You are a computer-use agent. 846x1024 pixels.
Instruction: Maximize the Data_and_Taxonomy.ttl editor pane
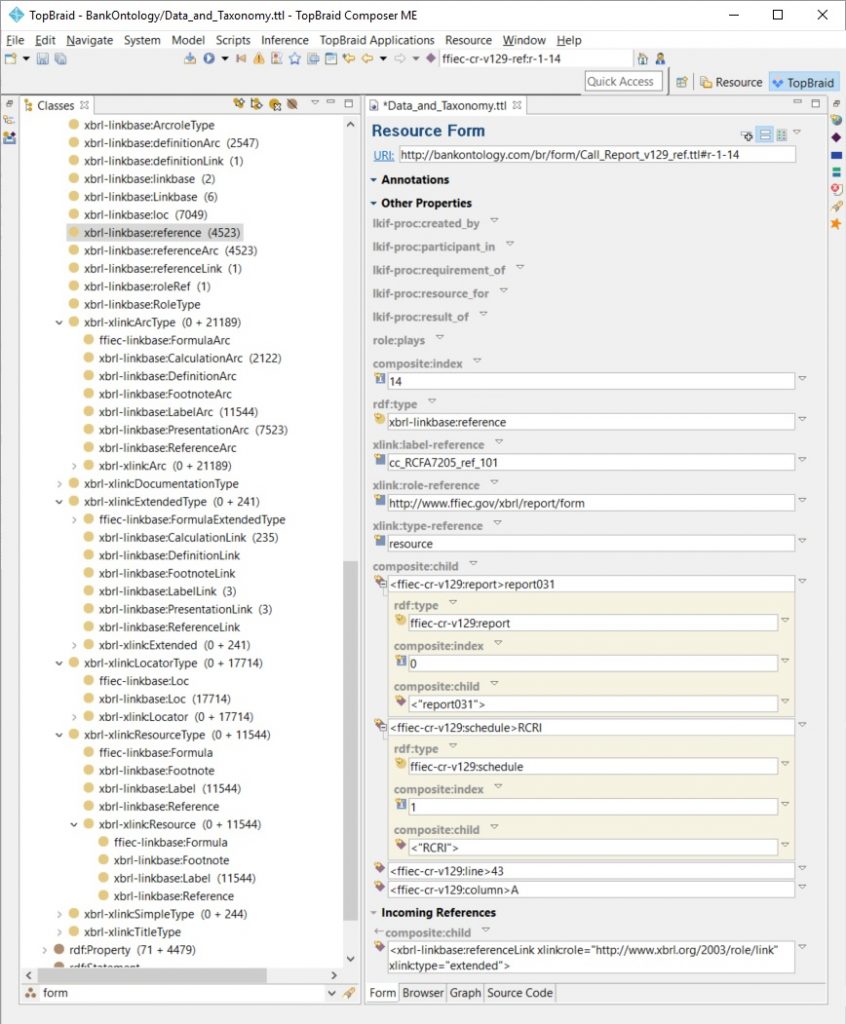pyautogui.click(x=815, y=103)
